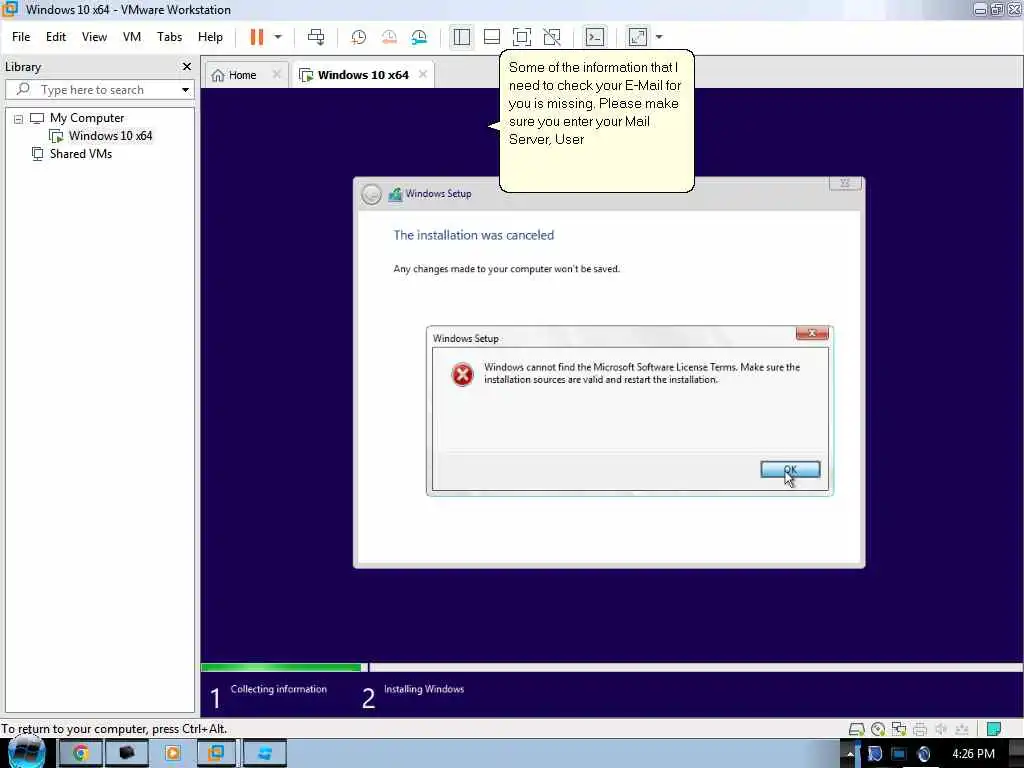
Task: Click the Unity mode toolbar icon
Action: coord(552,37)
